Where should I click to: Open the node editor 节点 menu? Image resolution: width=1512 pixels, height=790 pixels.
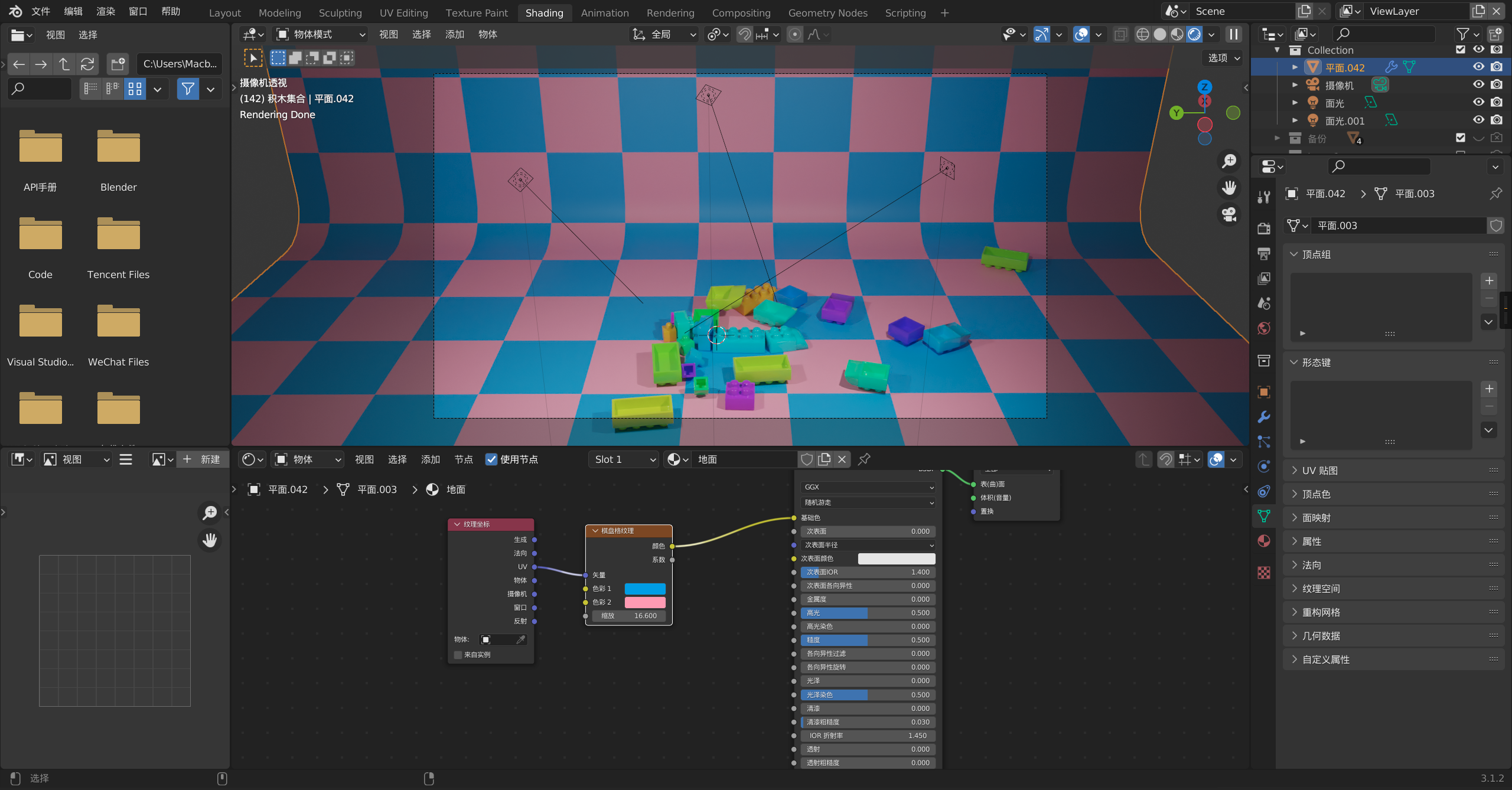click(x=464, y=459)
